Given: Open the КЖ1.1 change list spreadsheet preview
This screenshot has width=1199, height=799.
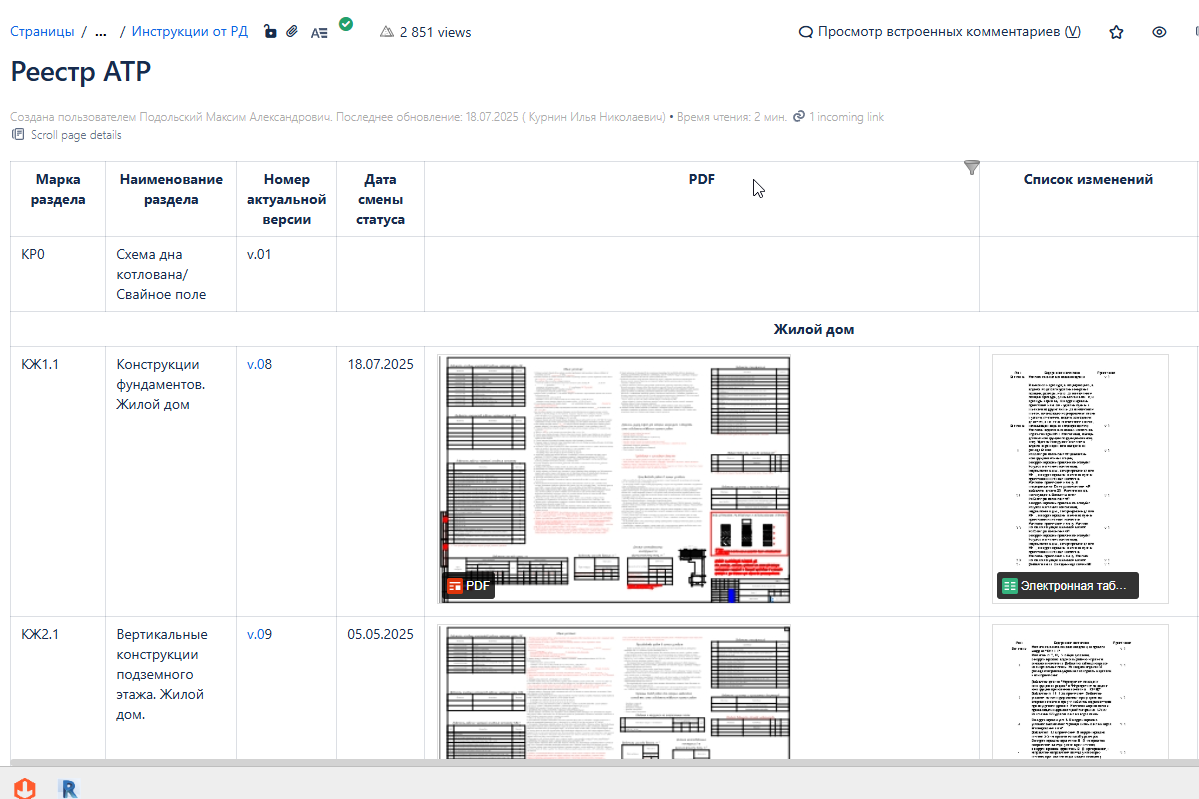Looking at the screenshot, I should pos(1080,479).
